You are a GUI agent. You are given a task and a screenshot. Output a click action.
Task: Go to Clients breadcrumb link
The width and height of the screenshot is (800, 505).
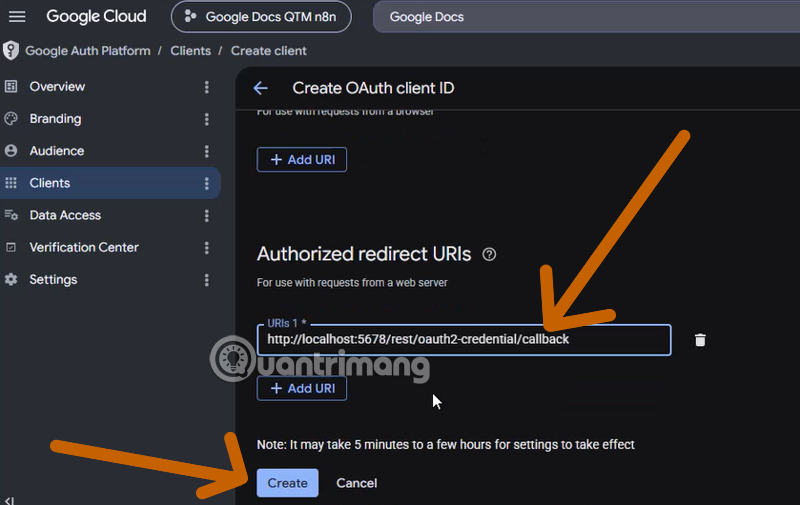190,50
